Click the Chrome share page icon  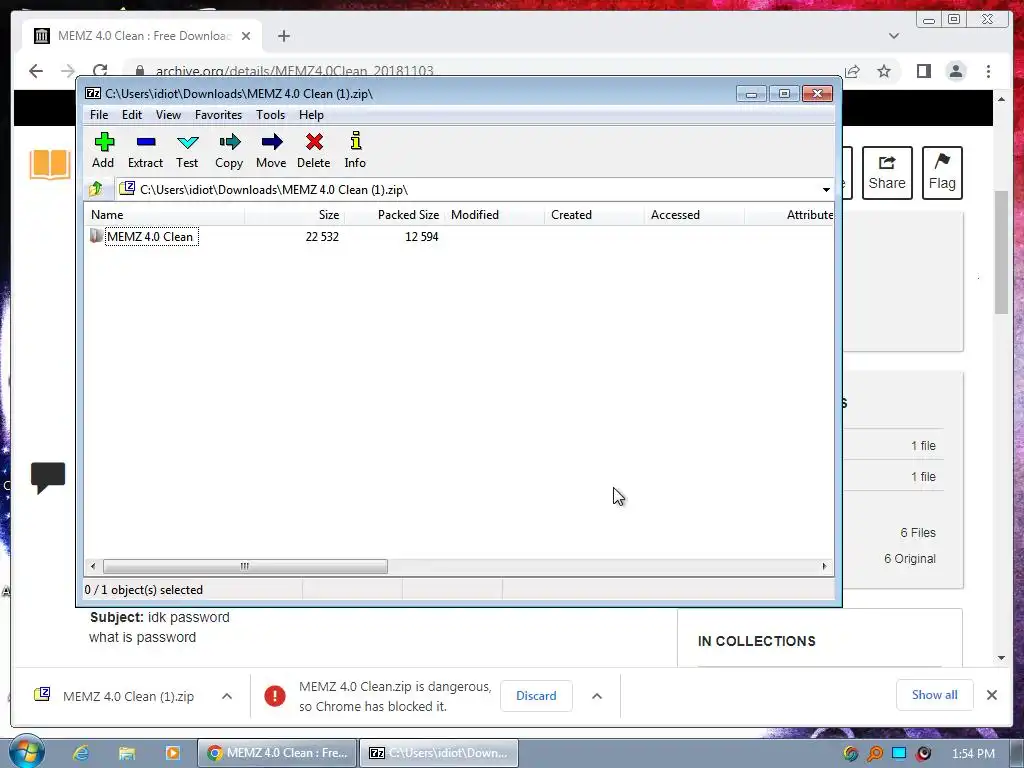(852, 71)
